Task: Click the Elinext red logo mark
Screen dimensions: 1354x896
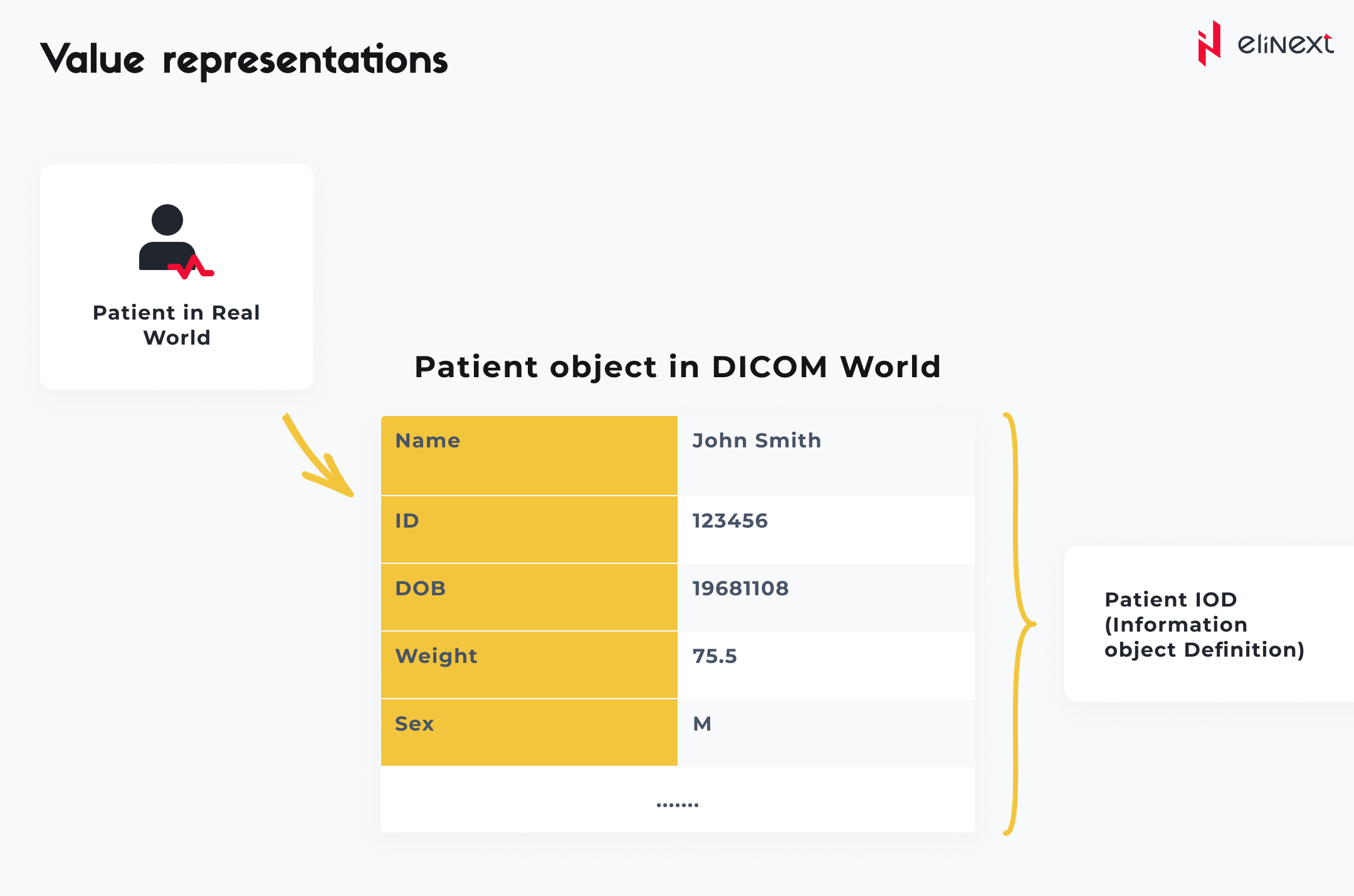Action: 1209,44
